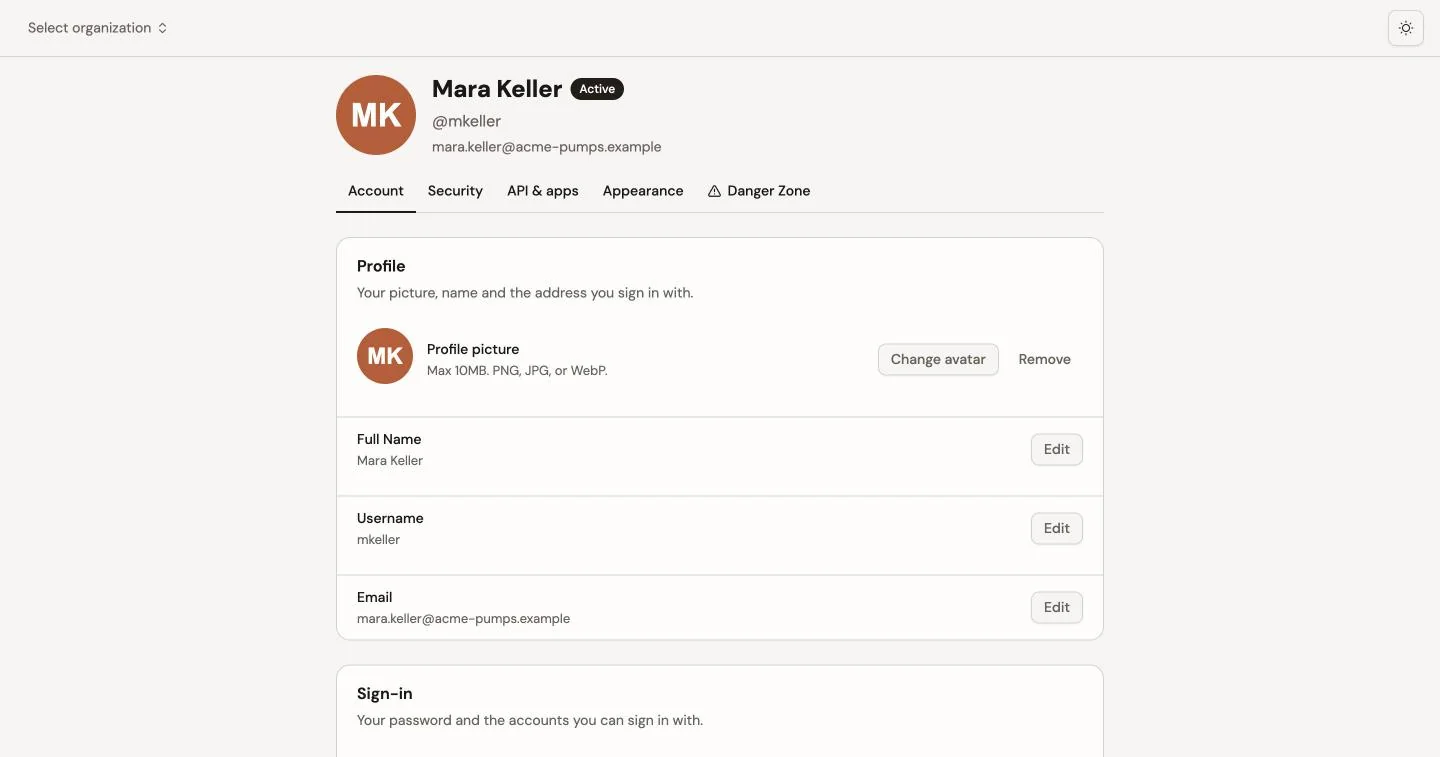Click the MK profile picture thumbnail
This screenshot has width=1440, height=757.
coord(385,356)
